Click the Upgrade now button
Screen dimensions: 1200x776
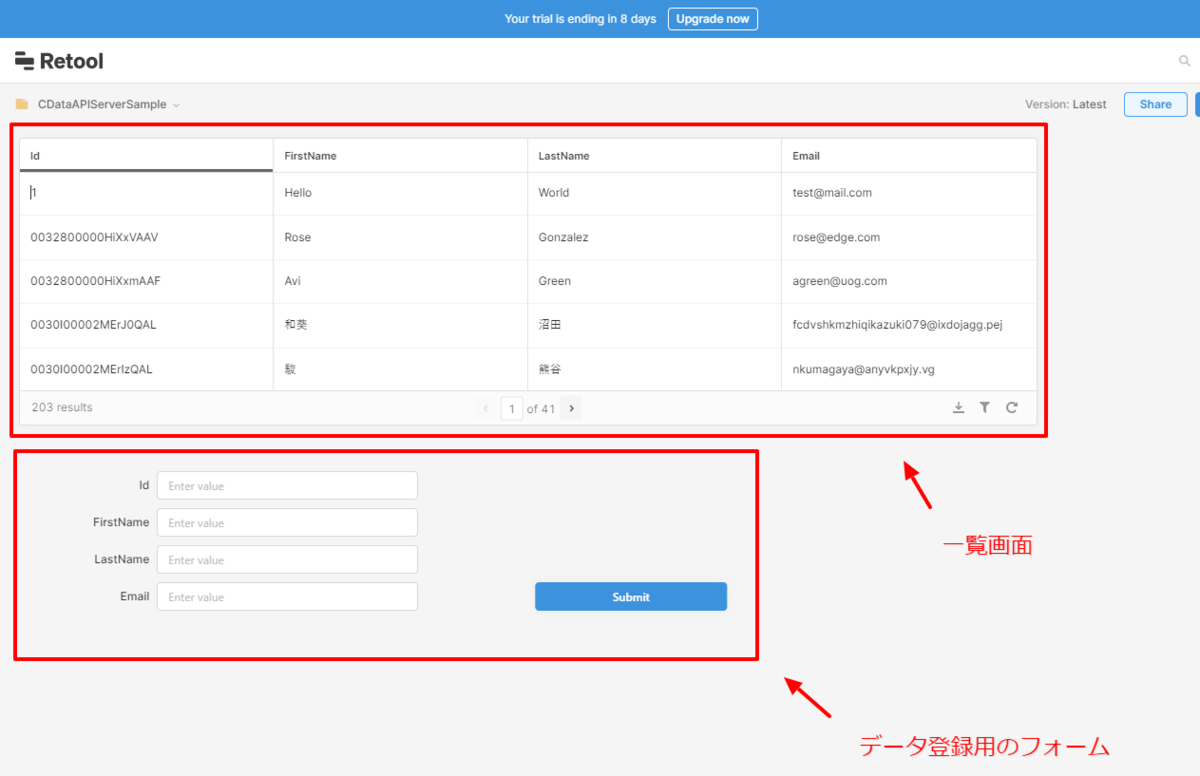713,19
